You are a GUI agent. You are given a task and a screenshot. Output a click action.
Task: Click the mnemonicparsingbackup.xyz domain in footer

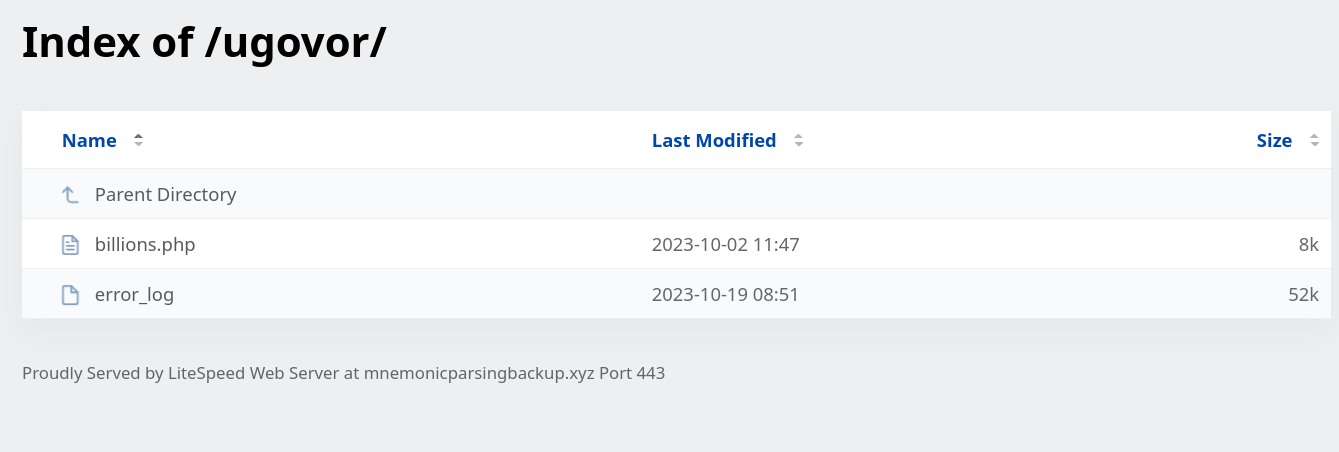pyautogui.click(x=479, y=374)
